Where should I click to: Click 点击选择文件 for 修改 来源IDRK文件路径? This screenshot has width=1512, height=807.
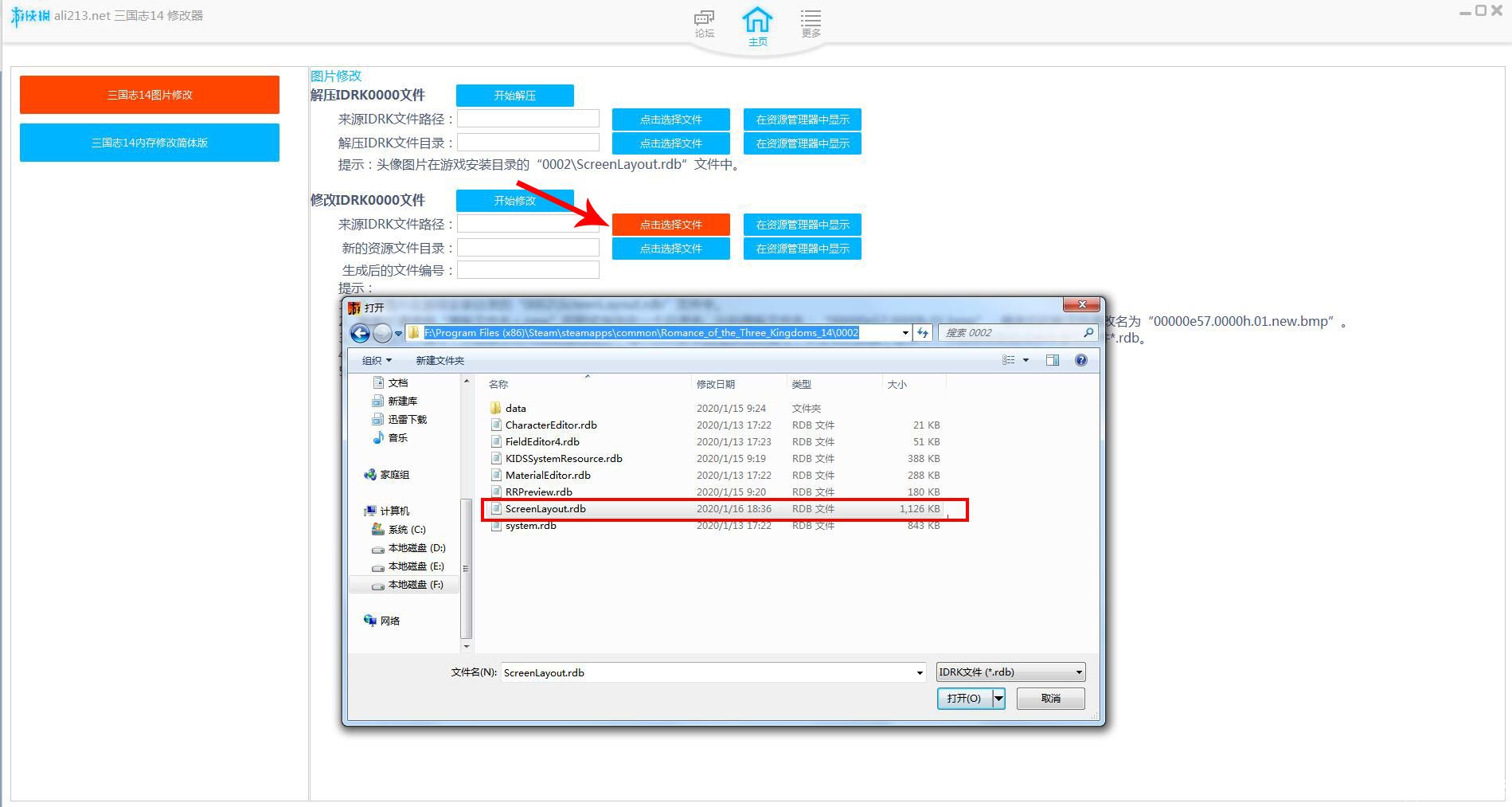pos(671,225)
